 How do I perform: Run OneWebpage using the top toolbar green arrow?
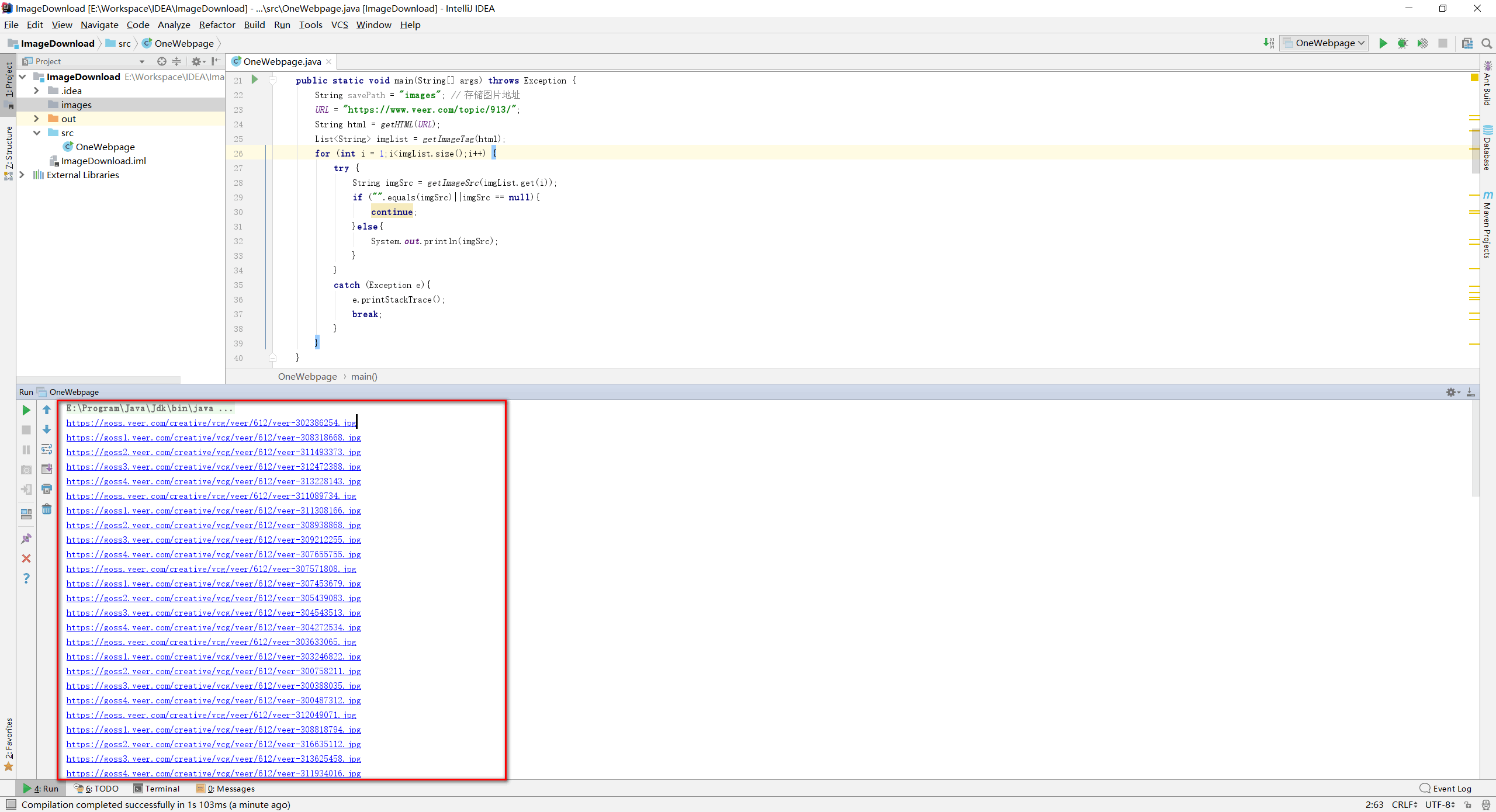click(x=1383, y=43)
